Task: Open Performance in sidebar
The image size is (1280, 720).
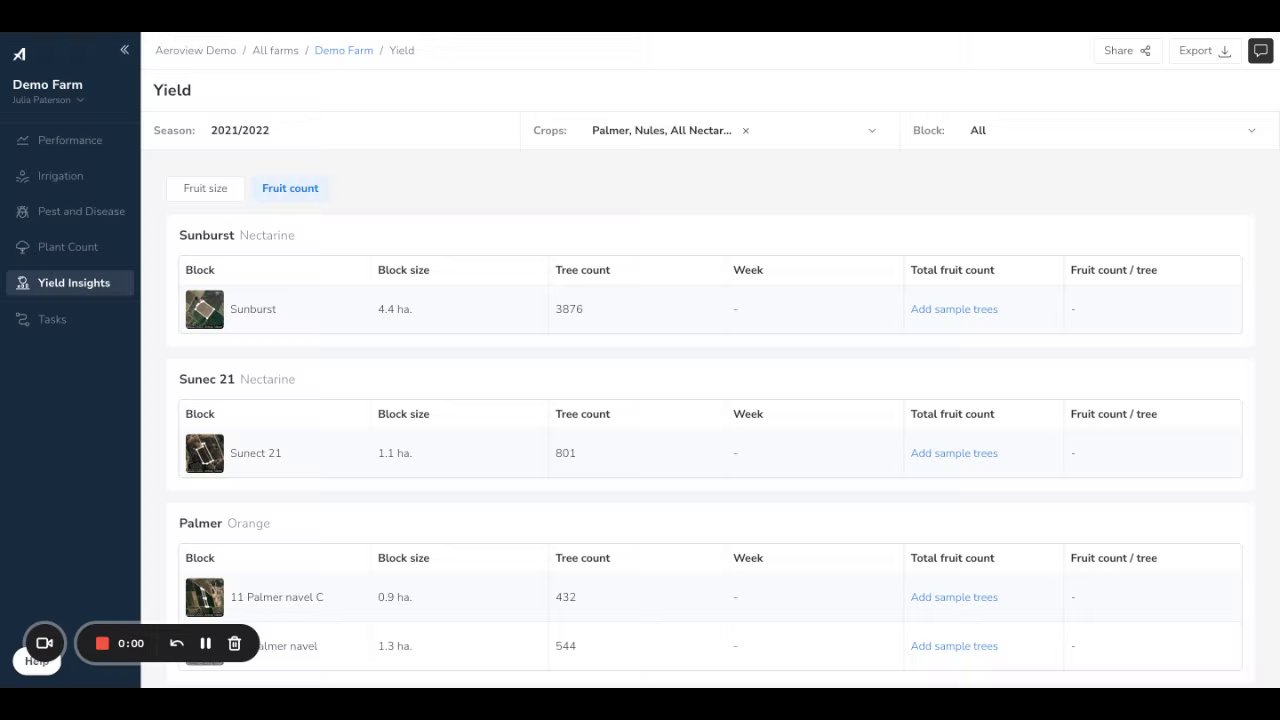Action: [70, 140]
